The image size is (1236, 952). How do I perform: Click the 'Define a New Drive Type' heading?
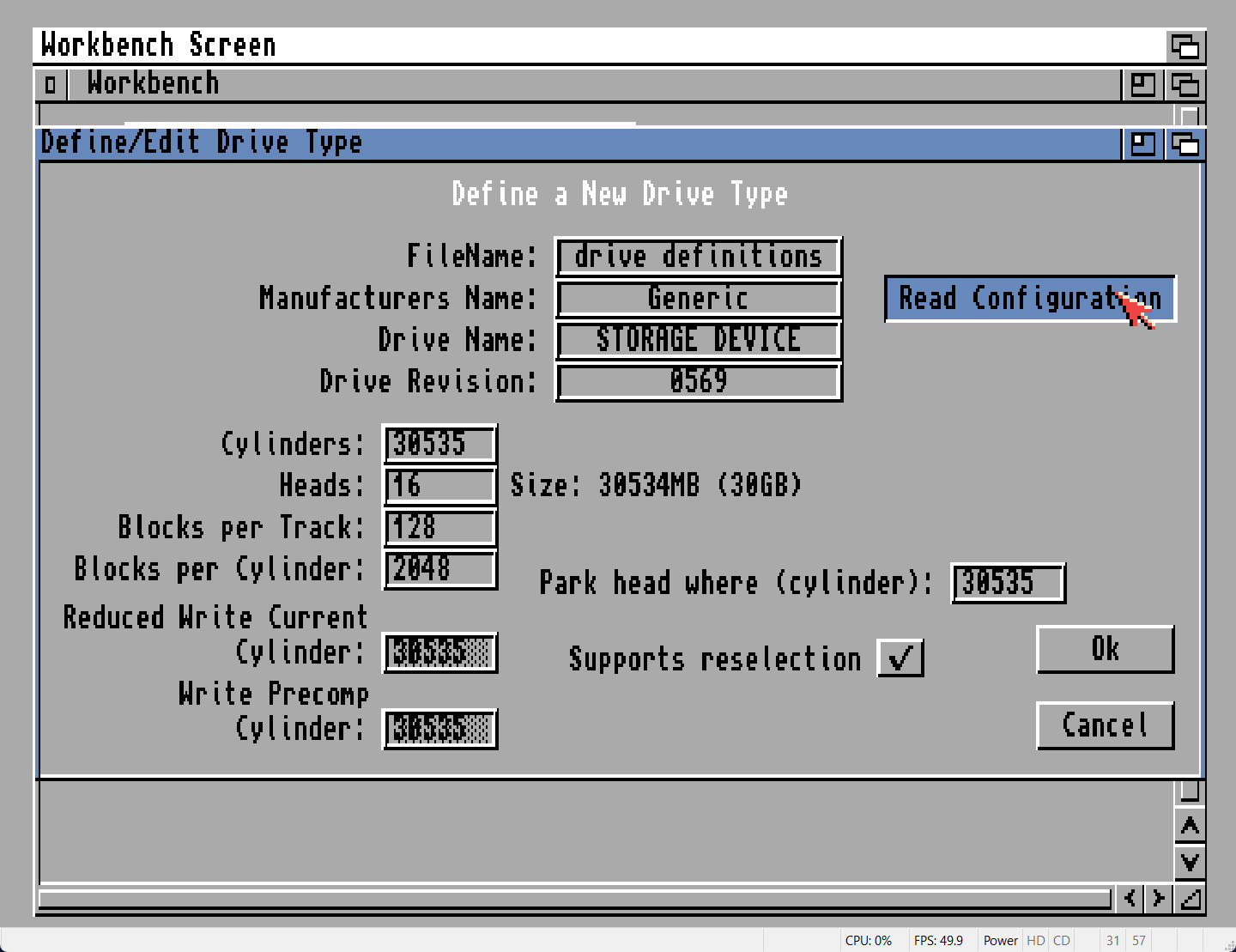coord(620,194)
